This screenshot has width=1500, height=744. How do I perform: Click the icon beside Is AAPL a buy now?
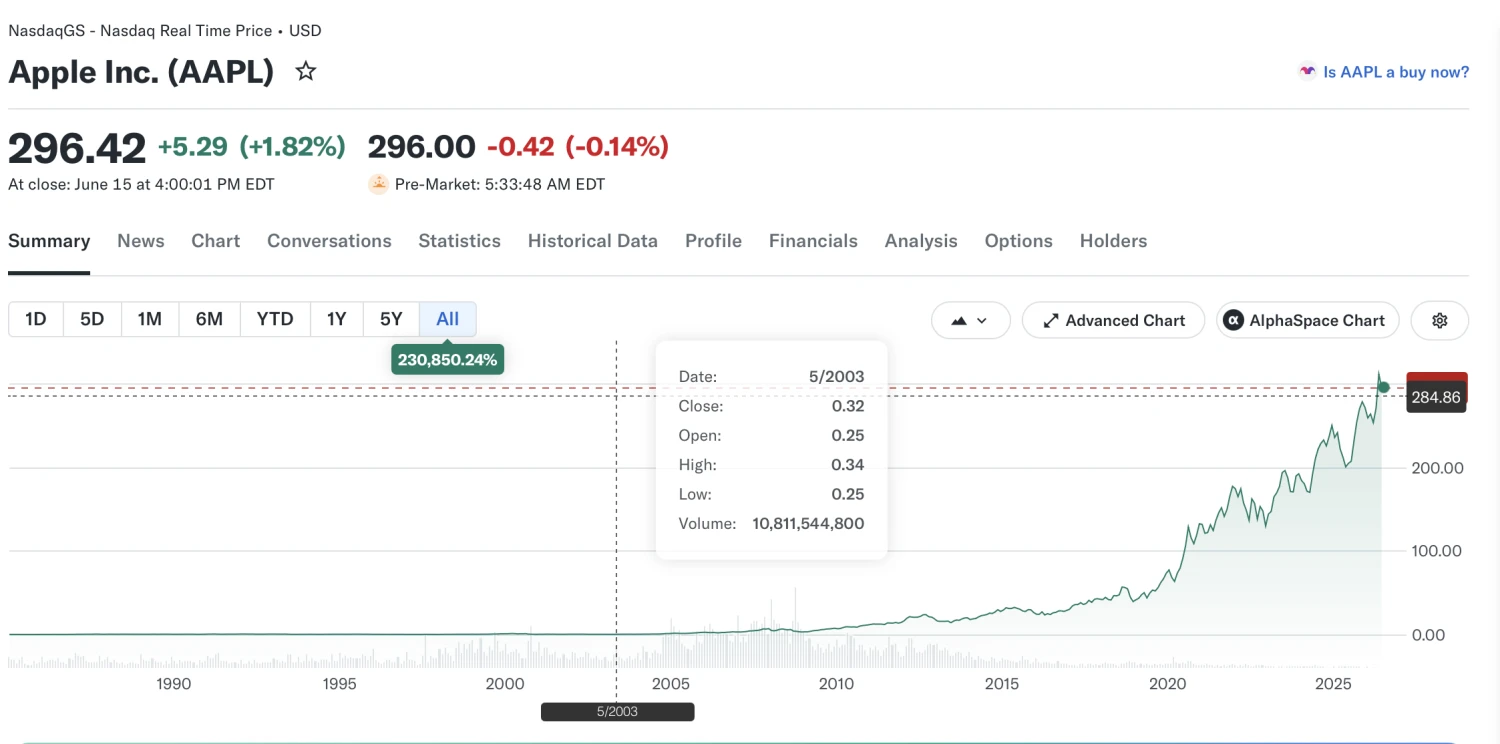(x=1307, y=72)
